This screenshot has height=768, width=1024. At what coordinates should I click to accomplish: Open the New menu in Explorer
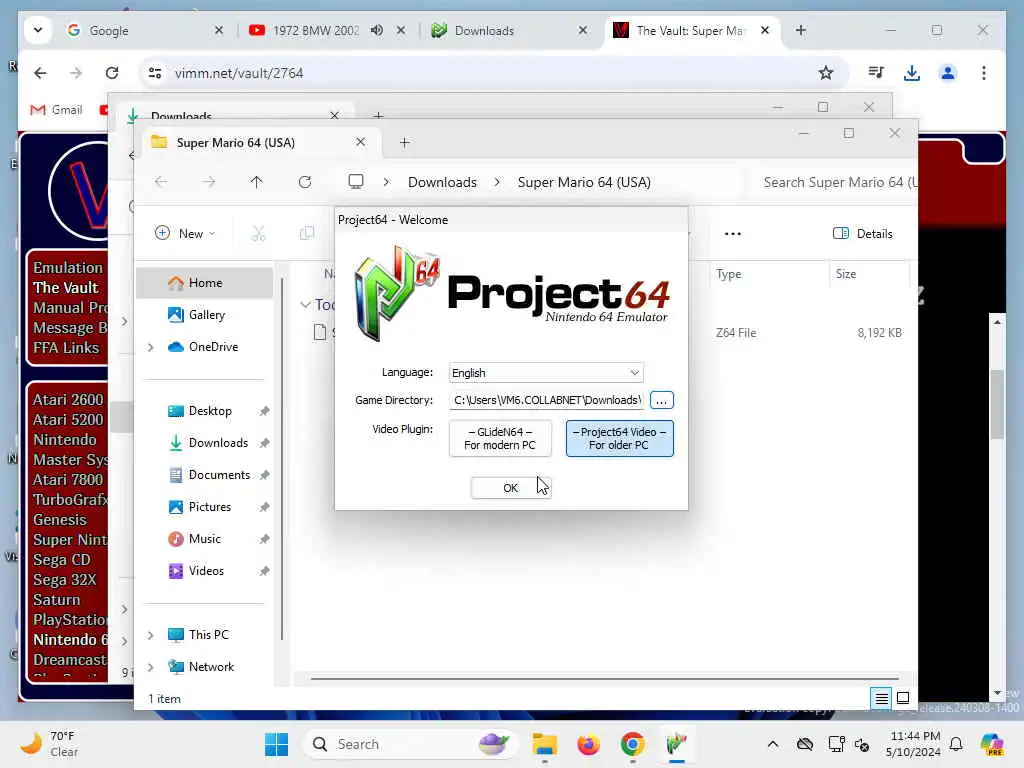185,234
